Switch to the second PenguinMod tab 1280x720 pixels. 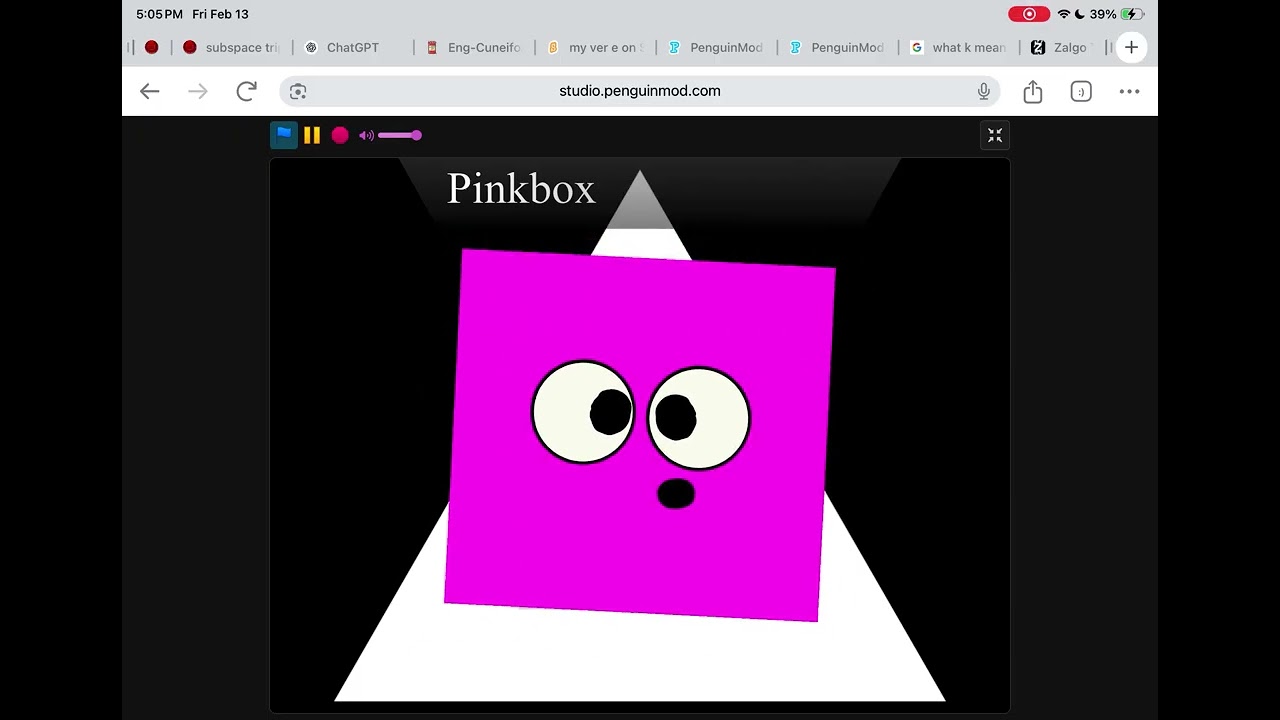tap(837, 47)
